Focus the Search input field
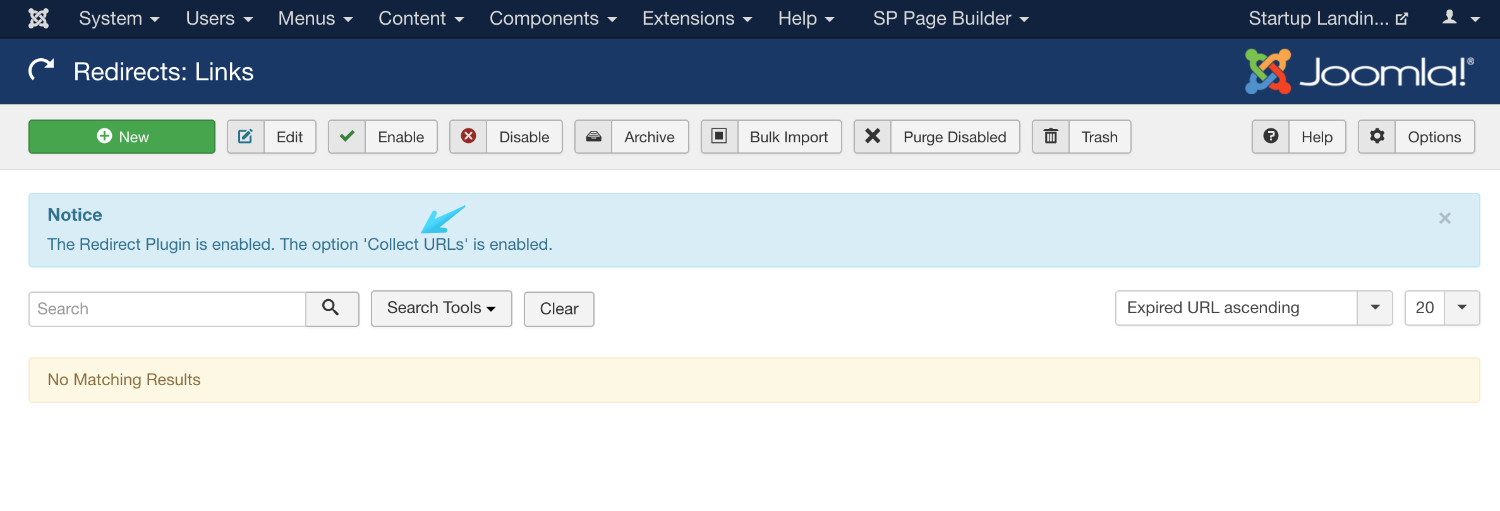Screen dimensions: 1500x511 click(167, 309)
